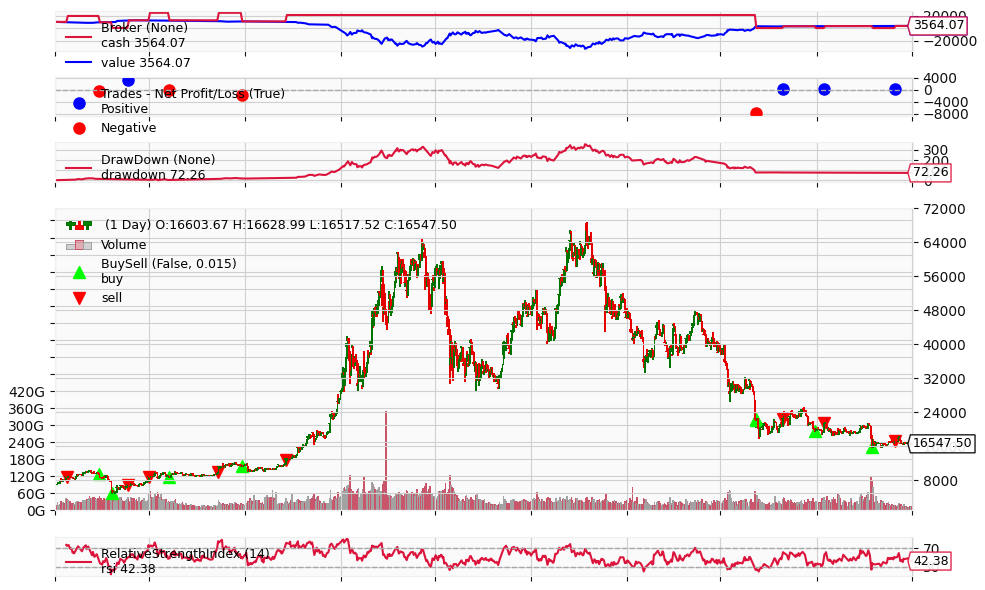The width and height of the screenshot is (985, 590).
Task: Click the 32000 price axis label
Action: tap(940, 379)
